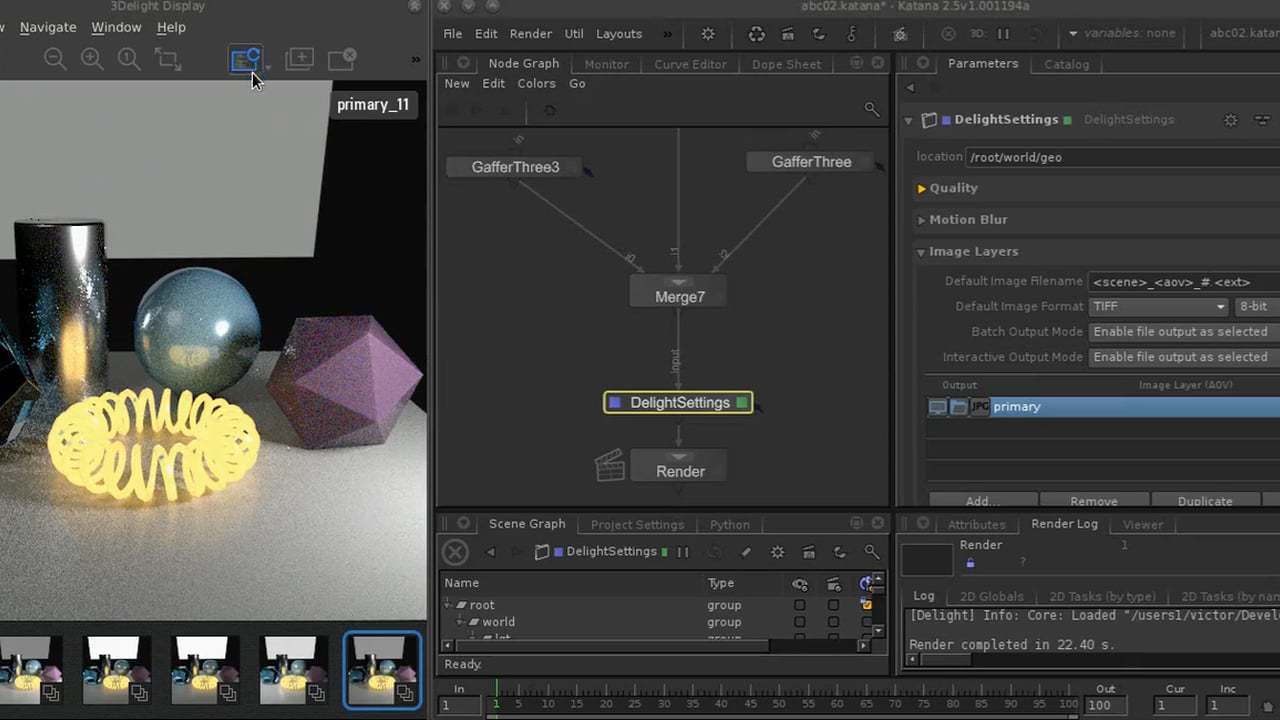The height and width of the screenshot is (720, 1280).
Task: Click the clapperboard icon beside Render node
Action: click(610, 466)
